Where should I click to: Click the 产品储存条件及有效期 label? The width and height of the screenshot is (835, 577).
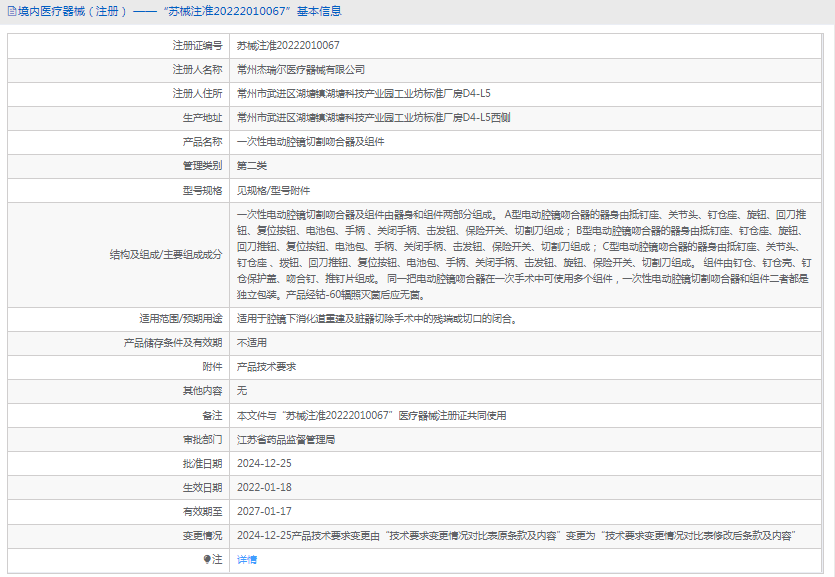173,343
